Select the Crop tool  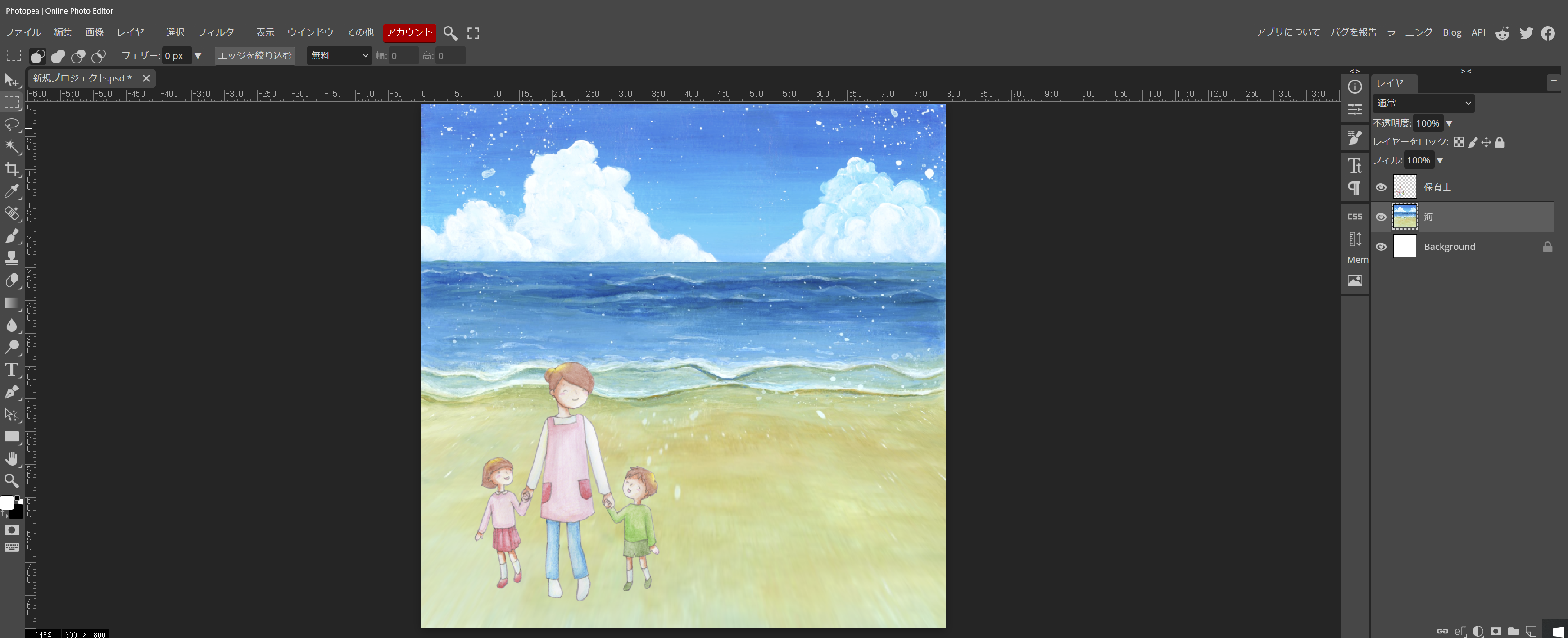point(12,169)
